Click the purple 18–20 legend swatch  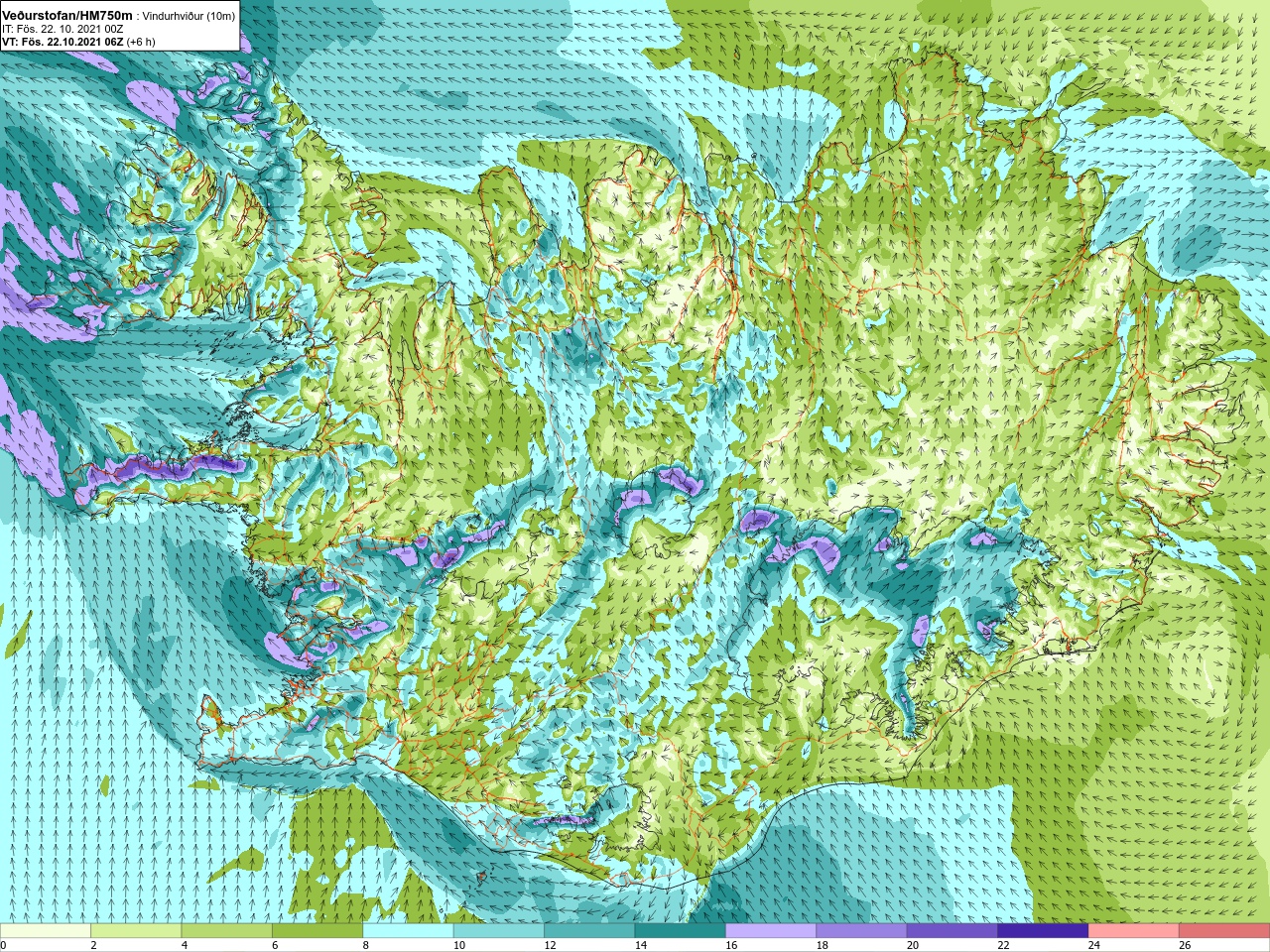[861, 931]
